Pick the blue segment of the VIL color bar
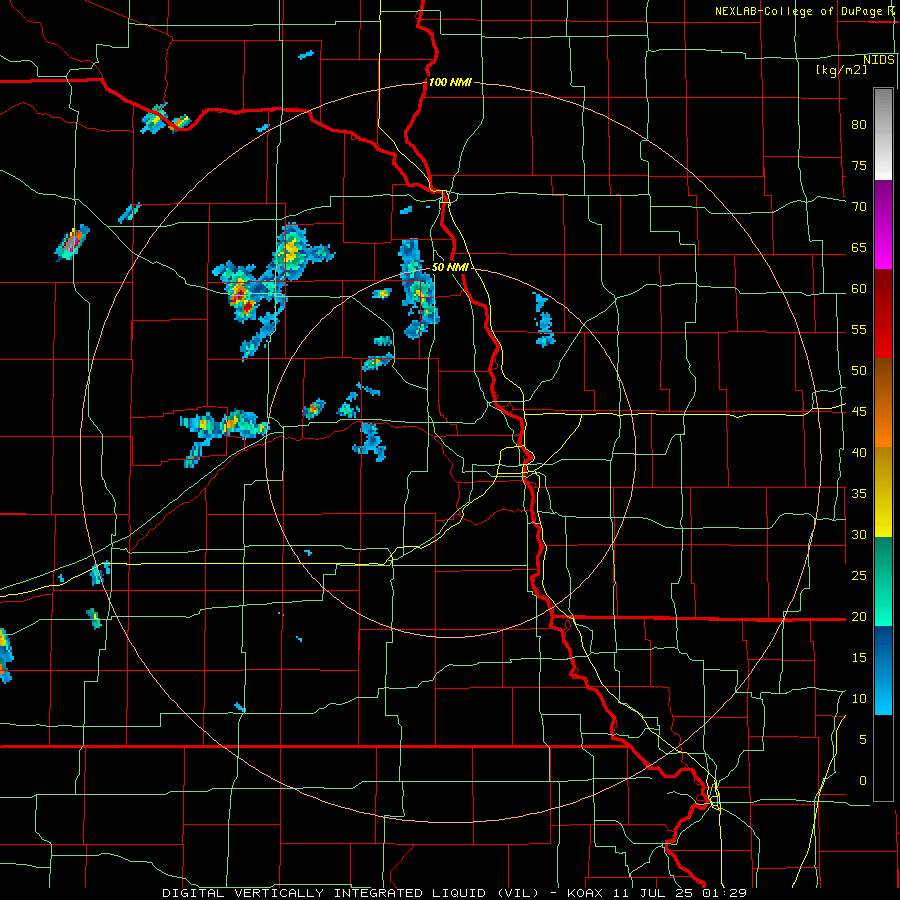 pyautogui.click(x=883, y=670)
